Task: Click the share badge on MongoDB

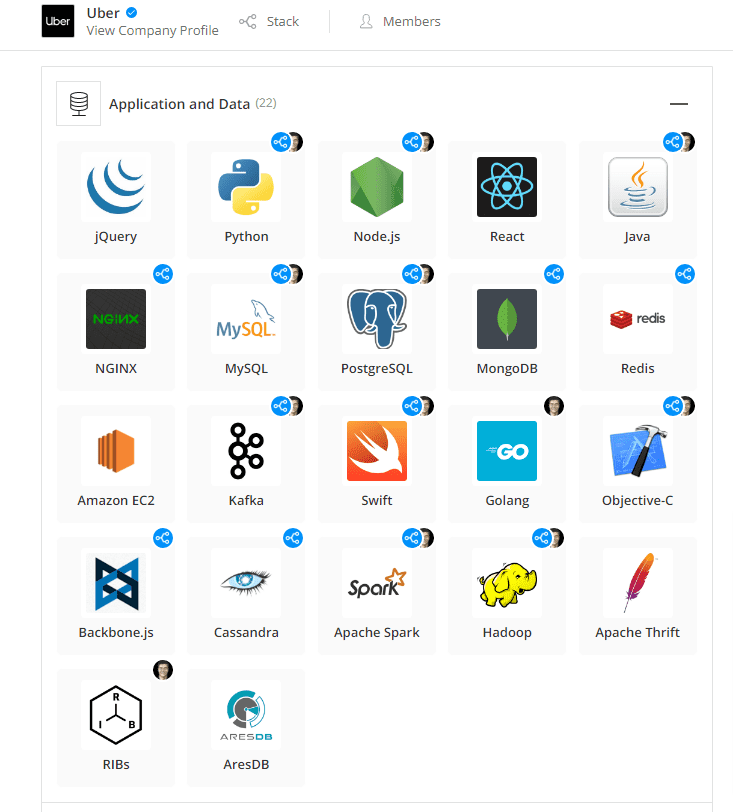Action: [554, 274]
